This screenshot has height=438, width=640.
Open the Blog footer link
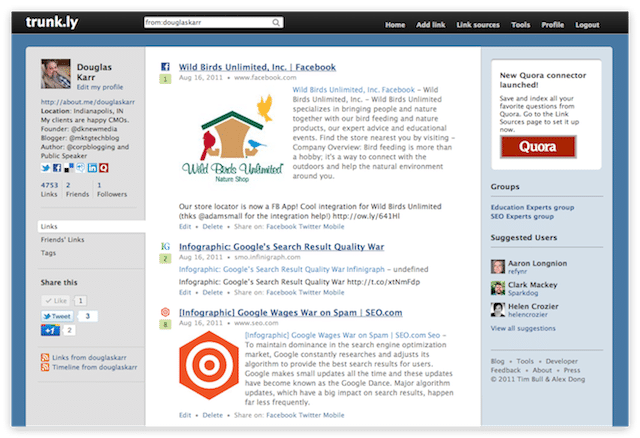(x=498, y=361)
